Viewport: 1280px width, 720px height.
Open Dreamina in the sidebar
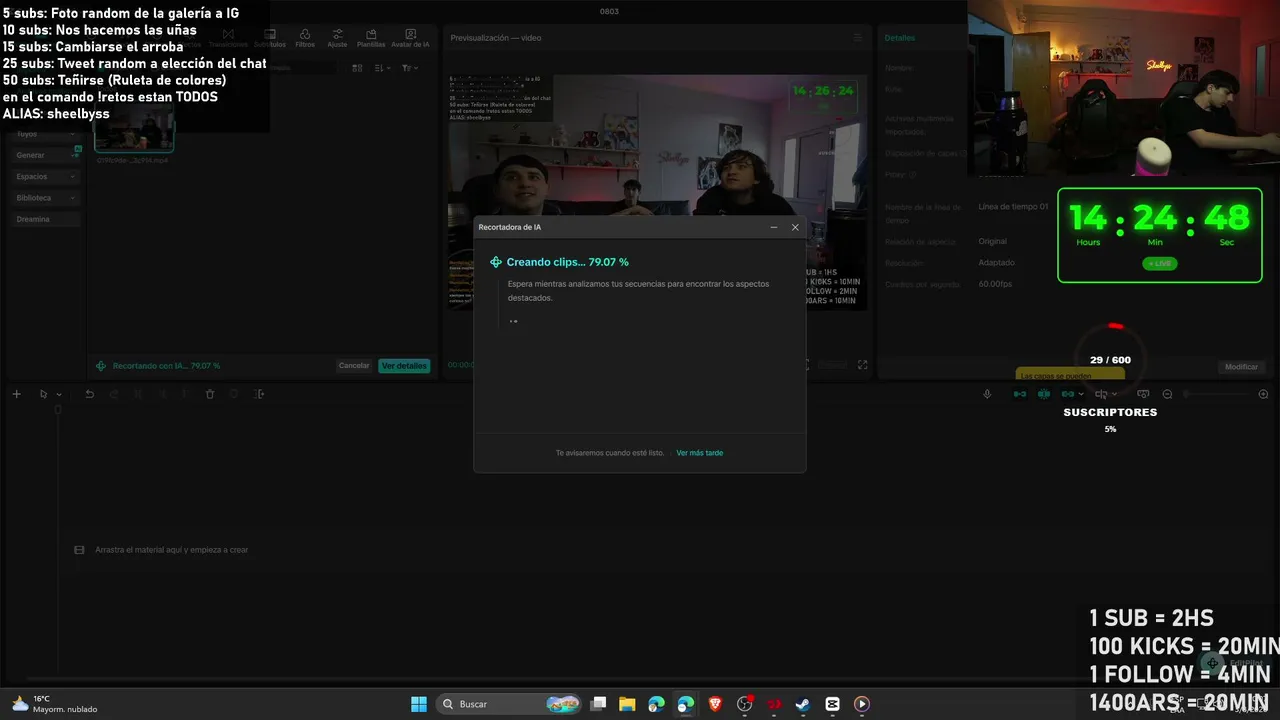tap(46, 219)
